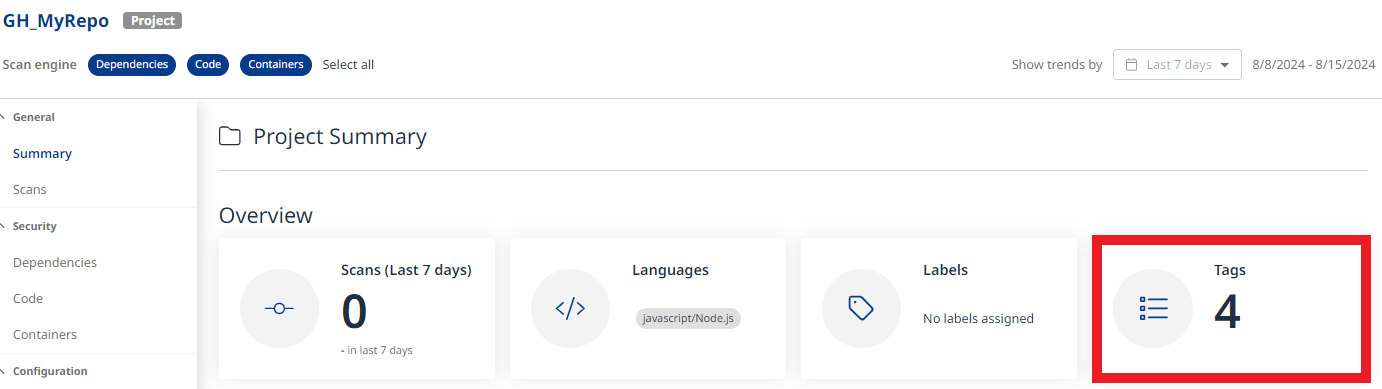Screen dimensions: 1382x389
Task: Toggle the Code scan engine filter
Action: pyautogui.click(x=208, y=65)
